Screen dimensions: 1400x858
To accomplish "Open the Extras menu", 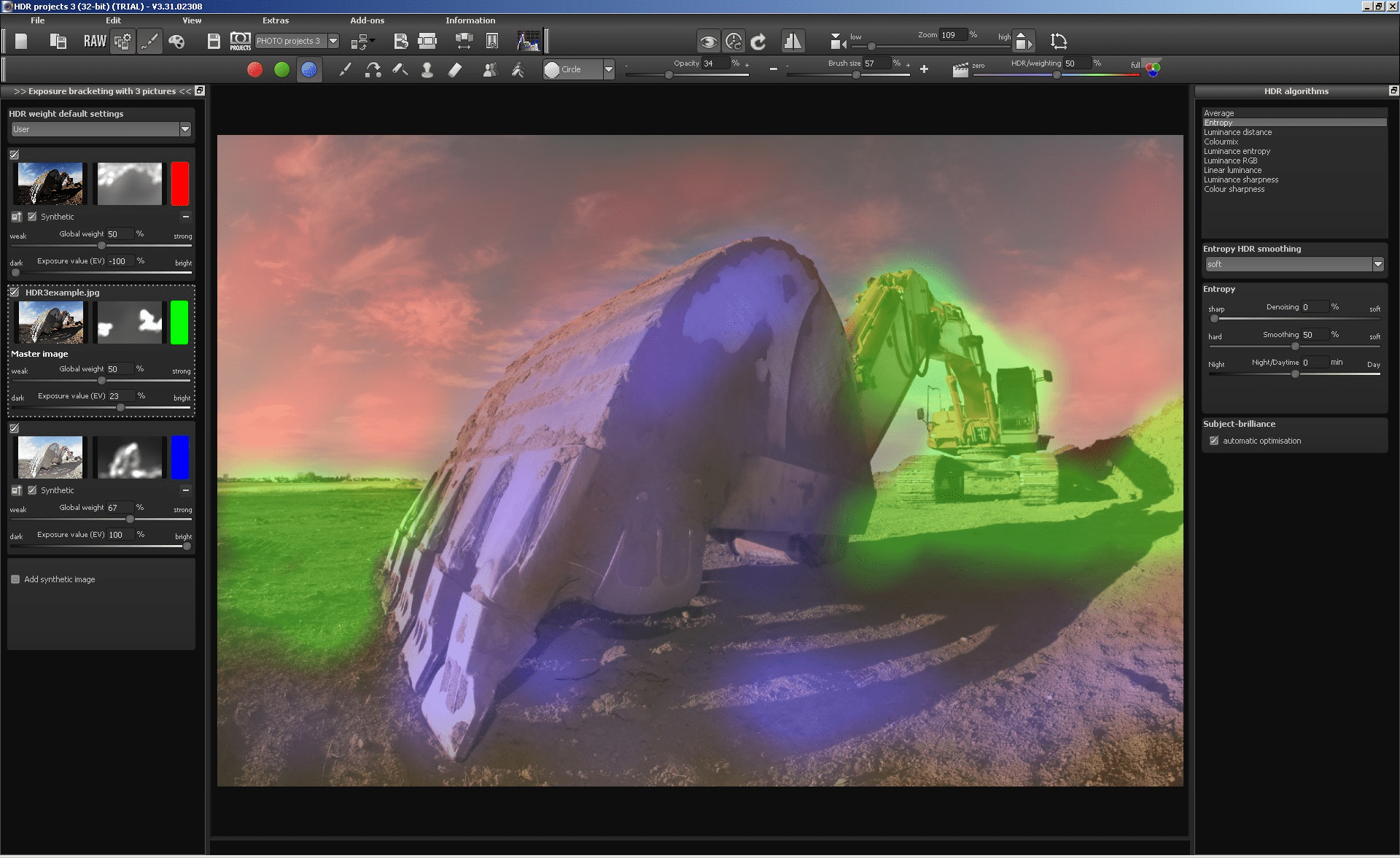I will pyautogui.click(x=276, y=20).
